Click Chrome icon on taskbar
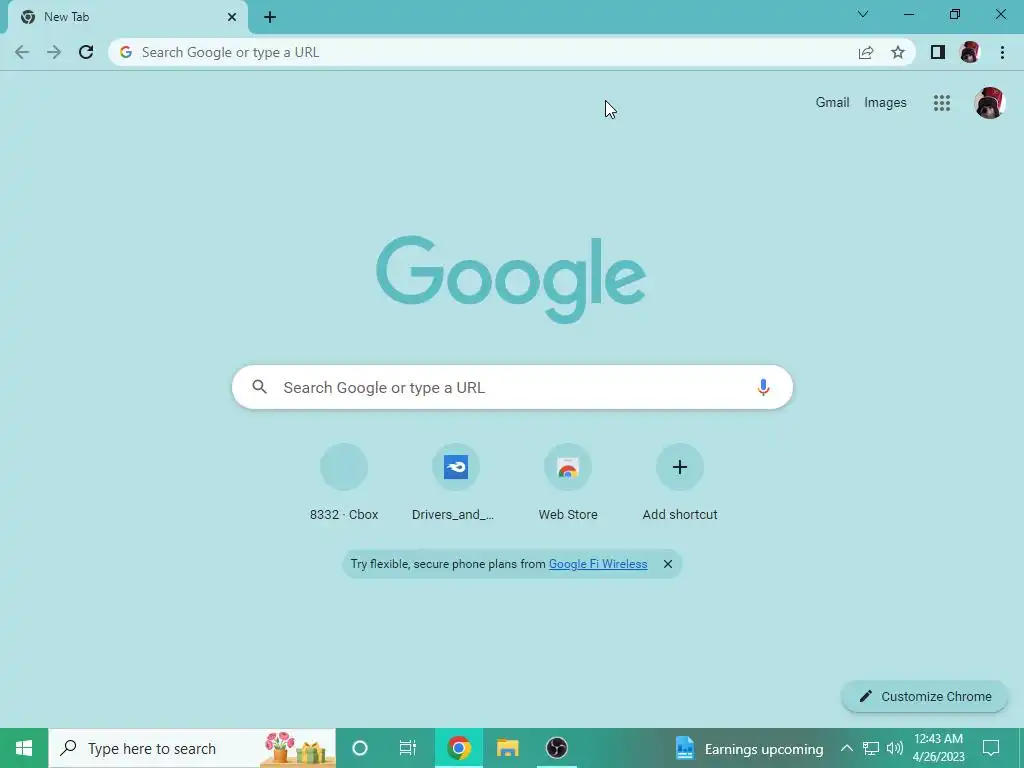 coord(458,748)
